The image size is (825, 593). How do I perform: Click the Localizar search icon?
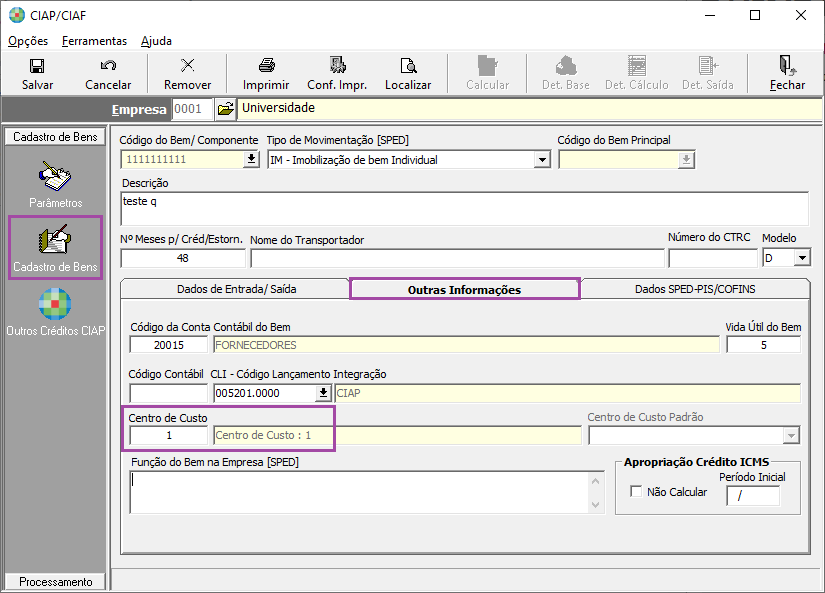click(408, 65)
